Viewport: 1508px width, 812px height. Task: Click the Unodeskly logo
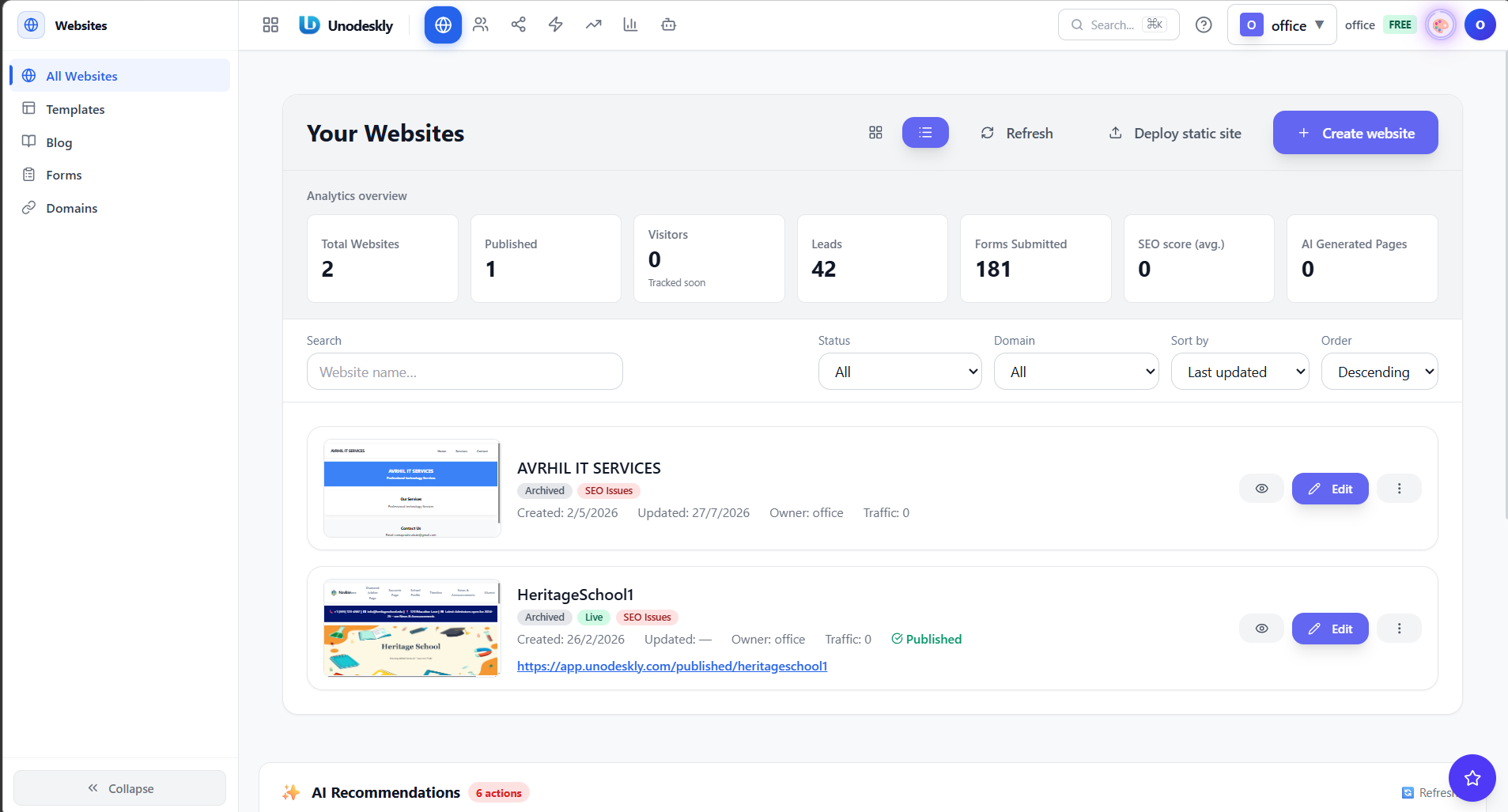coord(346,25)
